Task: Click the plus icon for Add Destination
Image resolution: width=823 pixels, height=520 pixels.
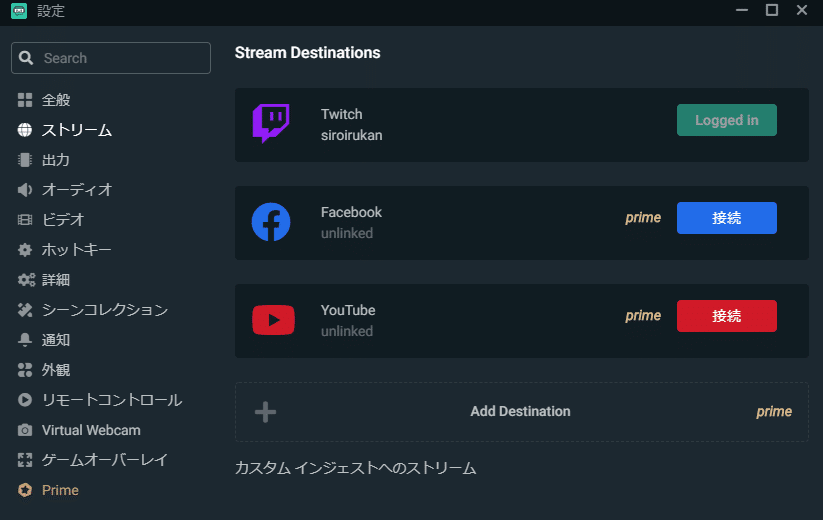Action: [265, 412]
